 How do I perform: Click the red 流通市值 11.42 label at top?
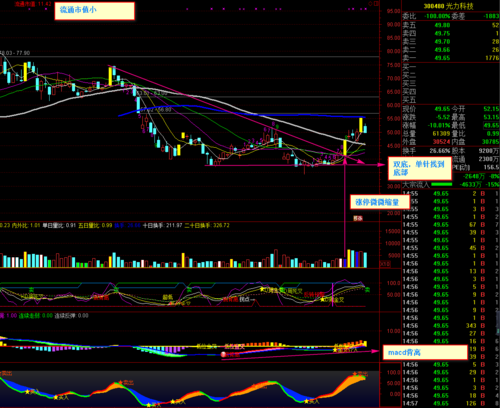click(33, 4)
